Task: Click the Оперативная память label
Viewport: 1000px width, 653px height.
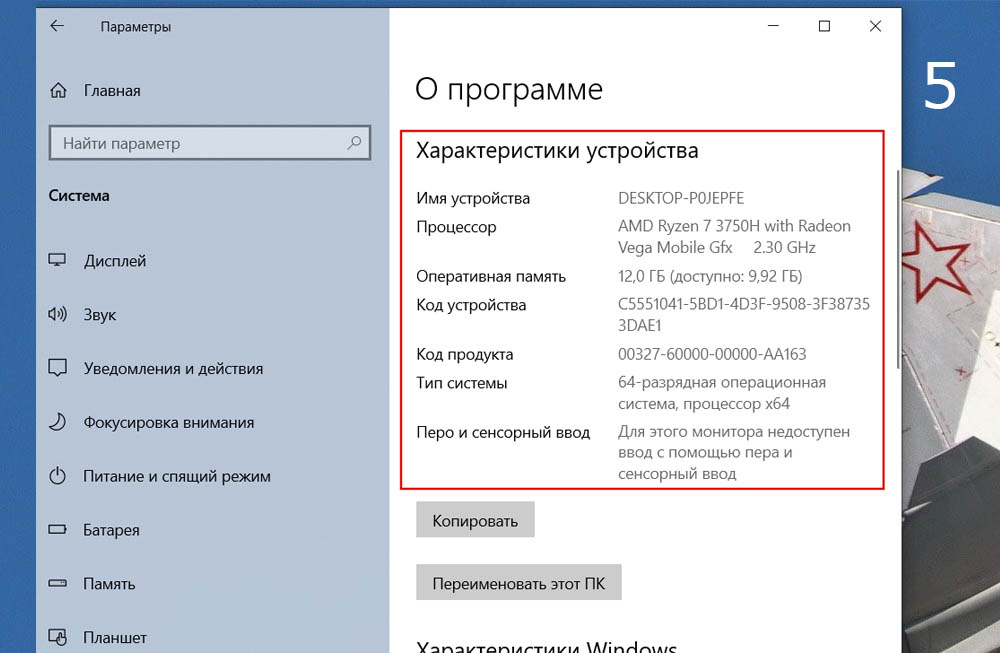Action: pyautogui.click(x=490, y=276)
